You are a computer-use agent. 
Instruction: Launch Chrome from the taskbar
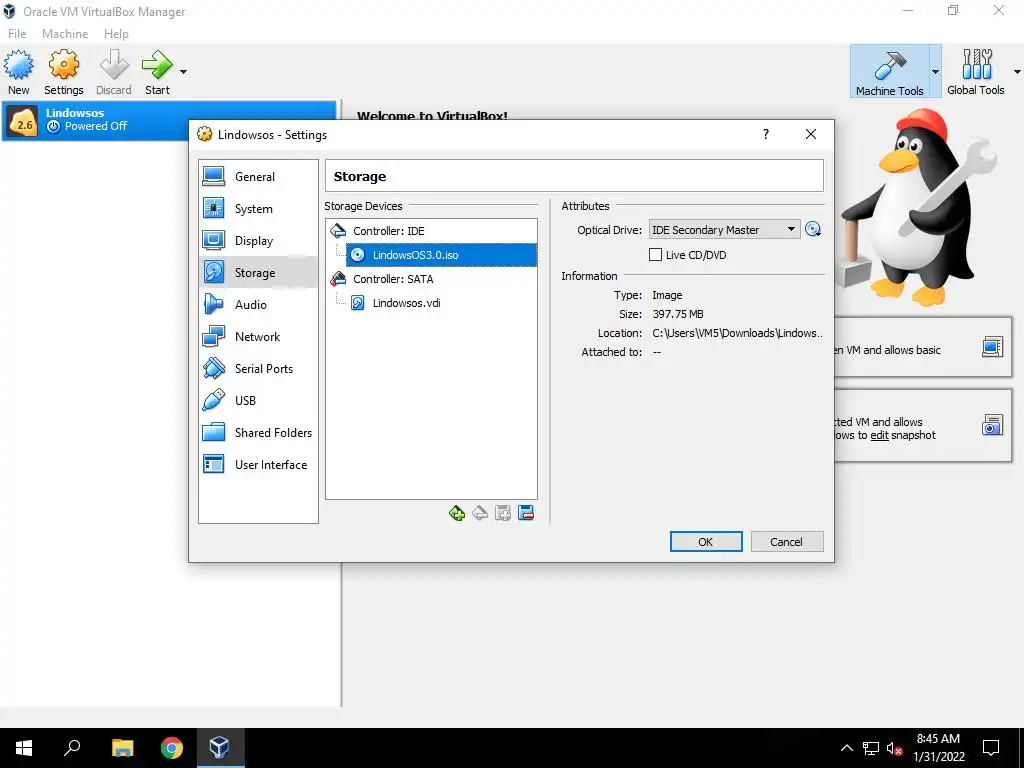pyautogui.click(x=171, y=748)
